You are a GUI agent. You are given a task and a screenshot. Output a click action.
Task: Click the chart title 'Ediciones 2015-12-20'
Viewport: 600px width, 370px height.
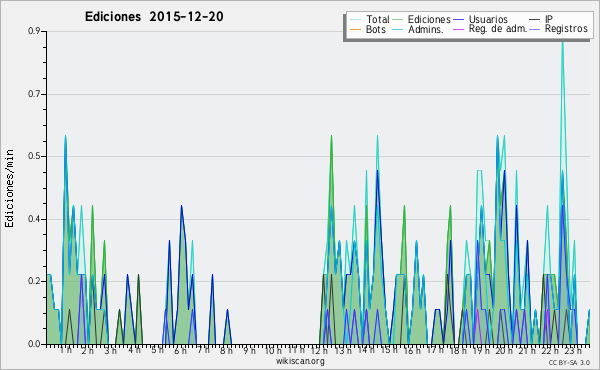click(x=154, y=17)
